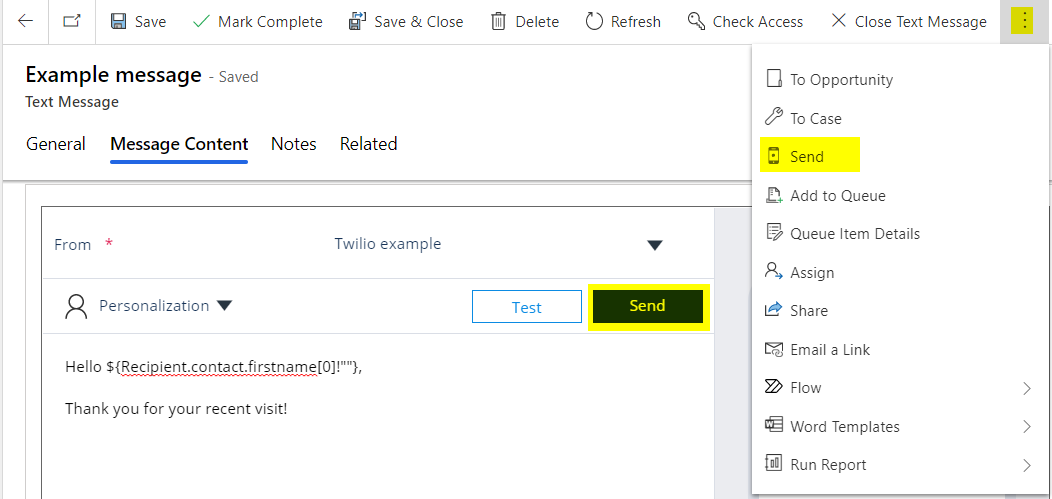Open the Related tab
Screen dimensions: 1052x499
[x=368, y=144]
